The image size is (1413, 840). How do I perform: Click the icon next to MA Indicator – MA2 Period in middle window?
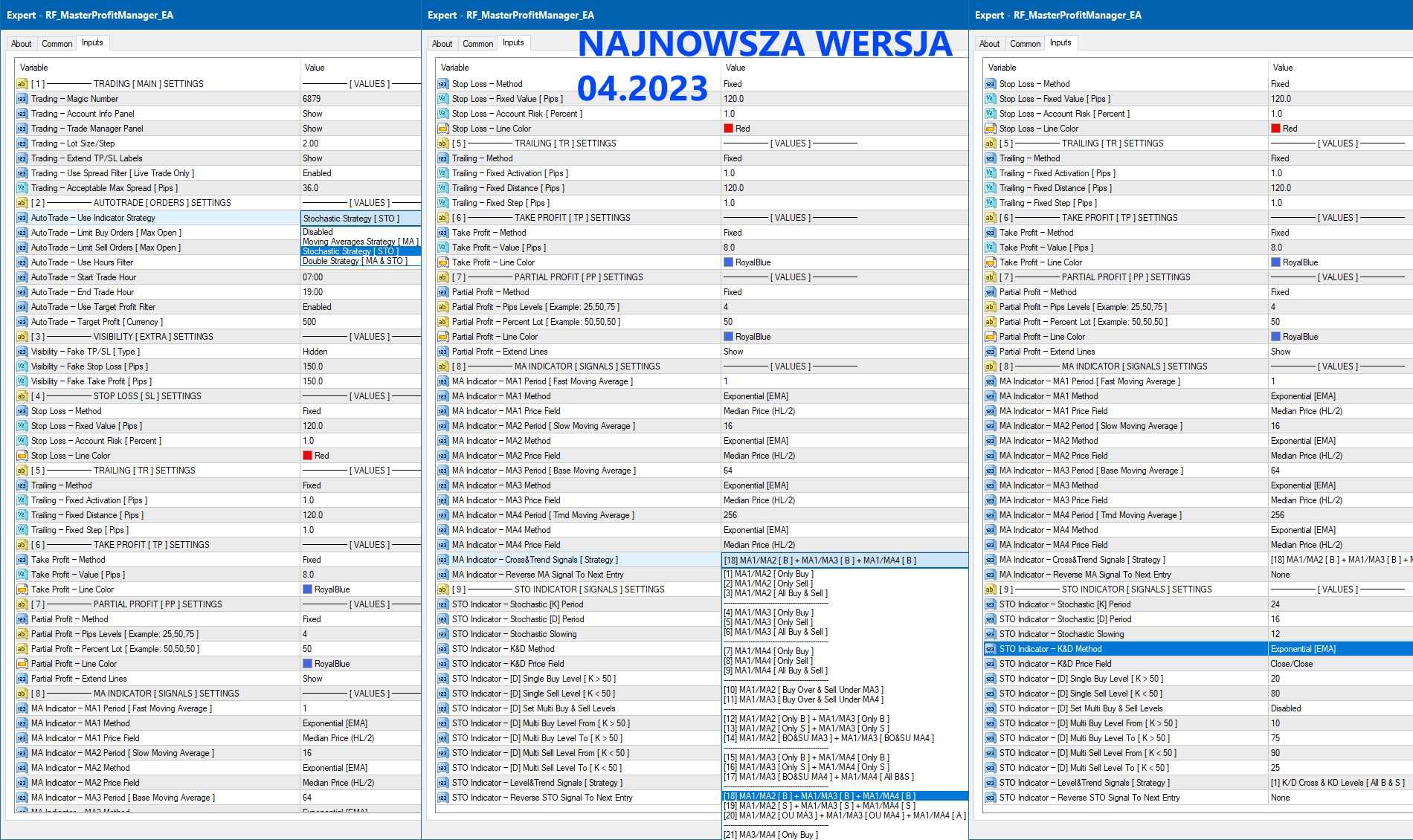coord(442,426)
